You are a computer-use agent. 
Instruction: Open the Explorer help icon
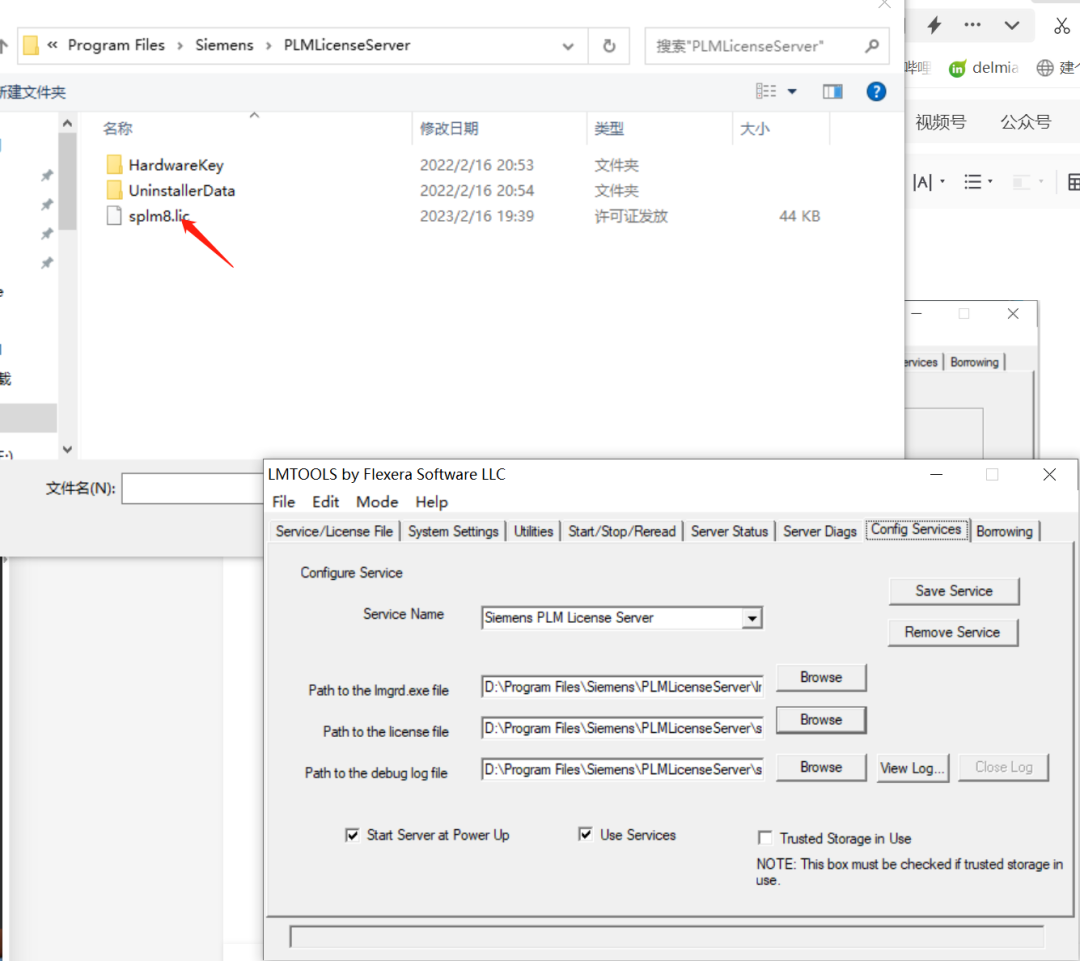tap(876, 92)
